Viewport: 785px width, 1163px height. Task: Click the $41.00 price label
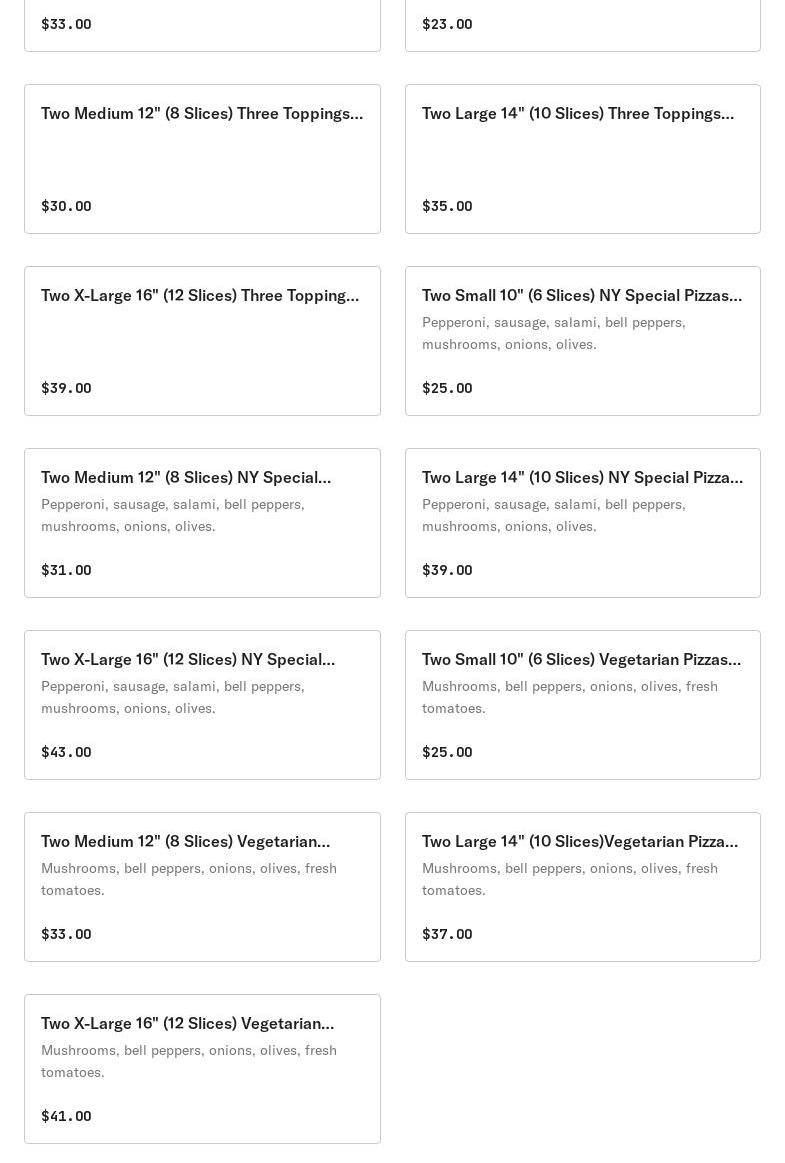(x=66, y=1116)
